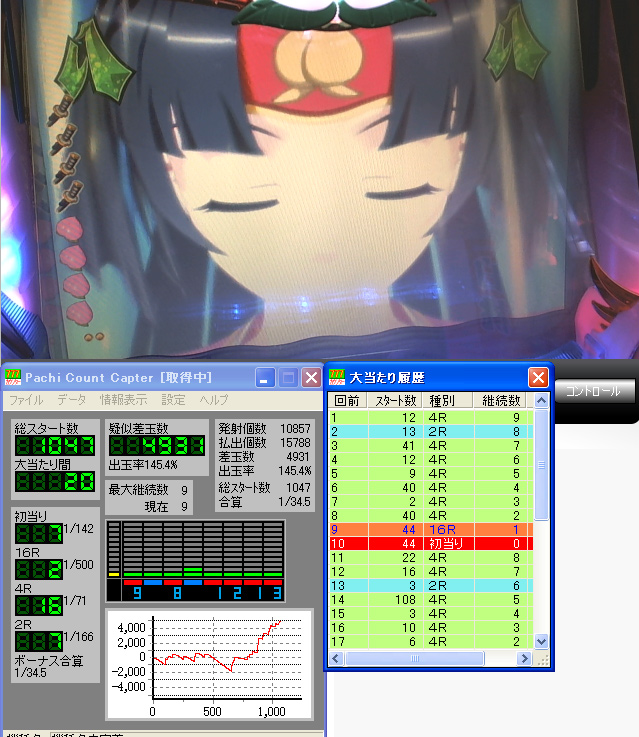Select history row 14 with 108 starts
Screen dimensions: 639x737
coord(431,600)
